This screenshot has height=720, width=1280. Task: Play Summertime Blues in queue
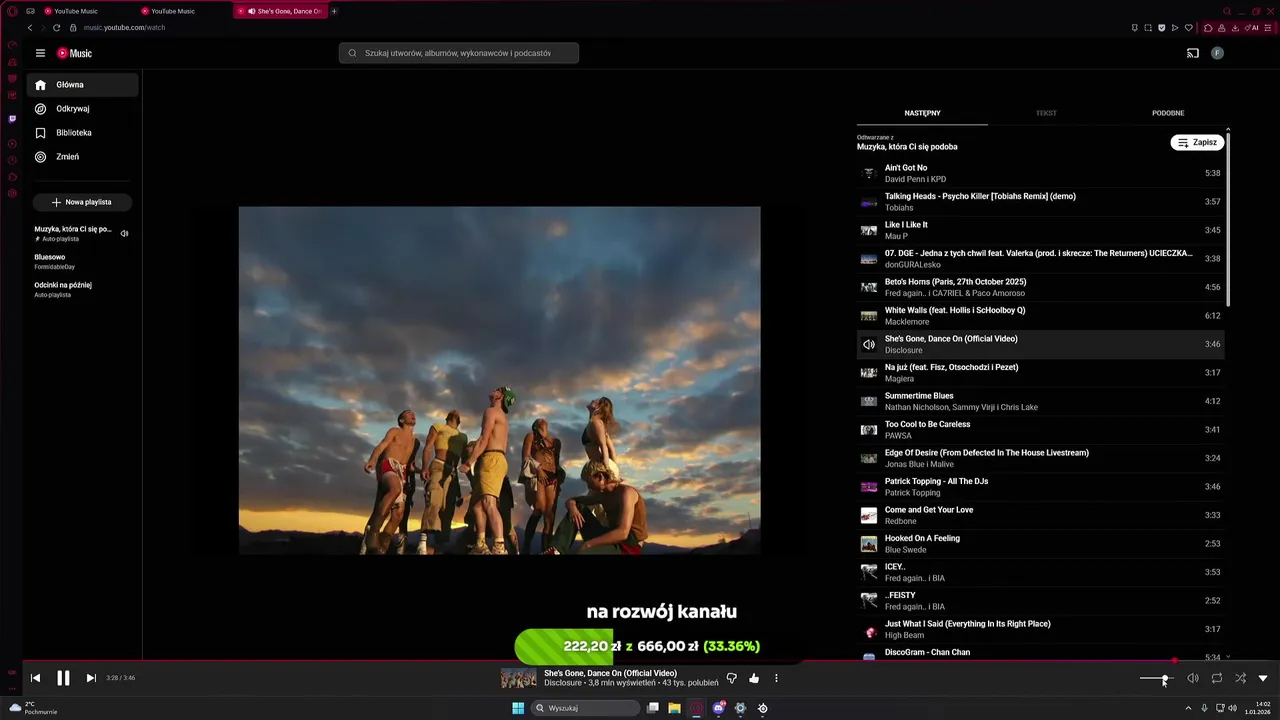coord(1040,401)
